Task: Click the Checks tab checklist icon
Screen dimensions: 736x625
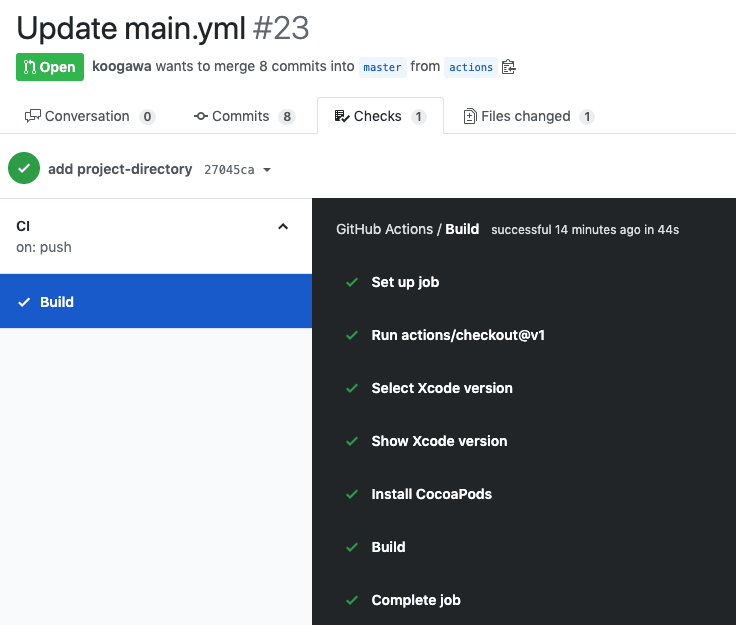Action: coord(342,116)
